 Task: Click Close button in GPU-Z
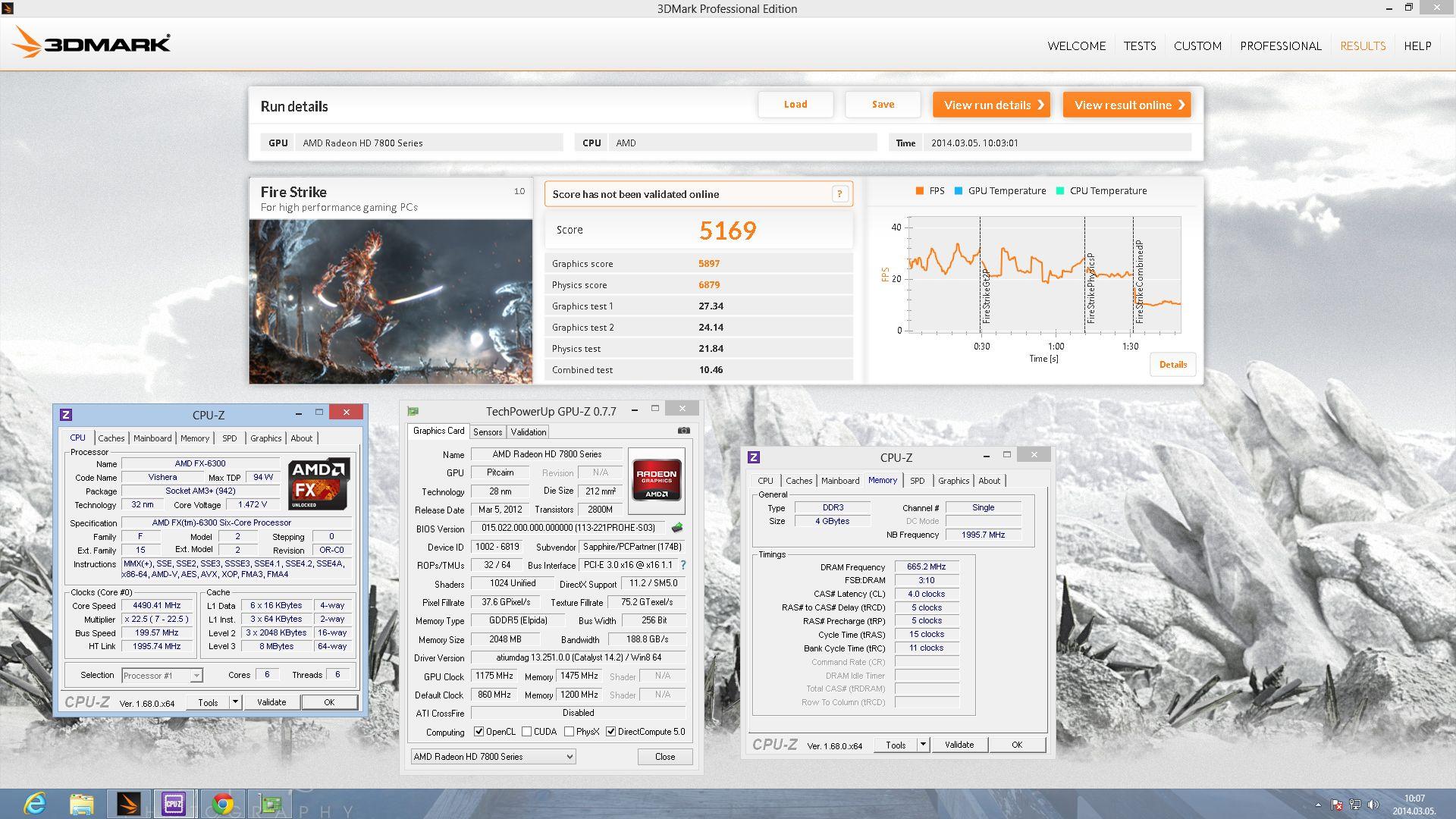pos(664,757)
